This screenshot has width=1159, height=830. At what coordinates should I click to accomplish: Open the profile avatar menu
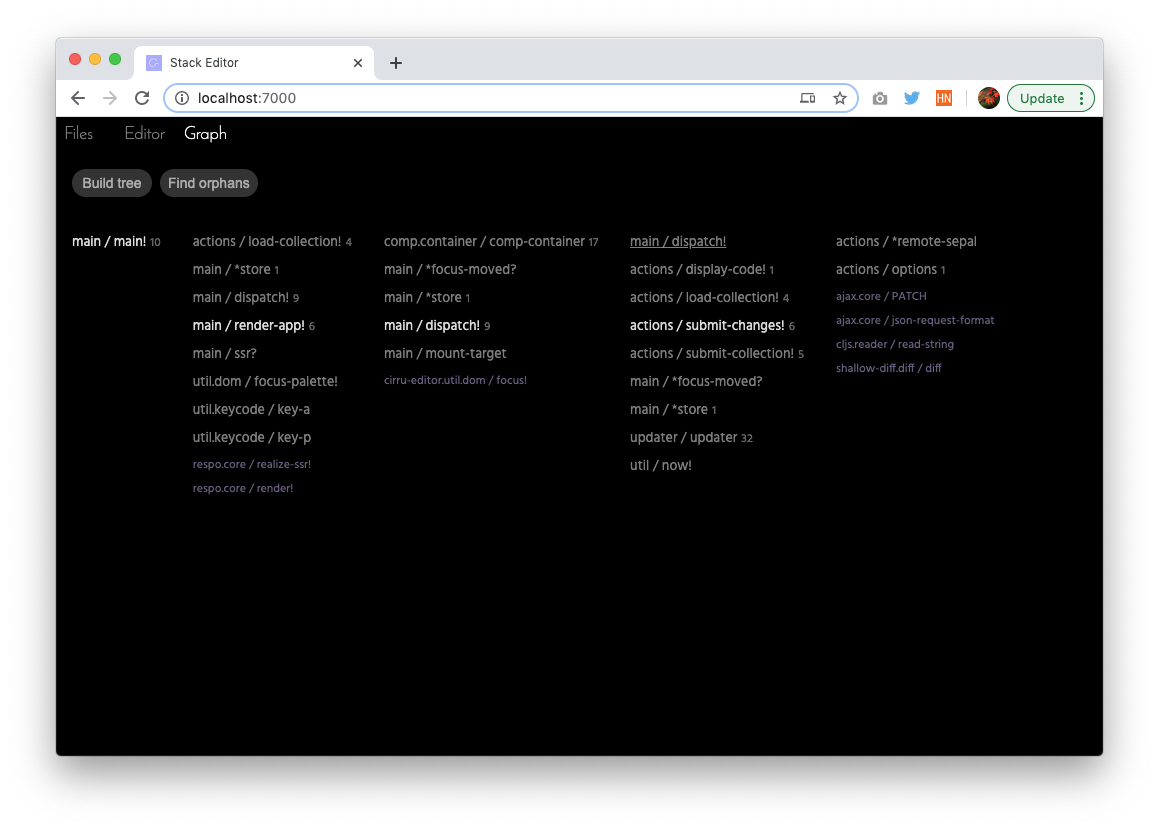pyautogui.click(x=988, y=98)
